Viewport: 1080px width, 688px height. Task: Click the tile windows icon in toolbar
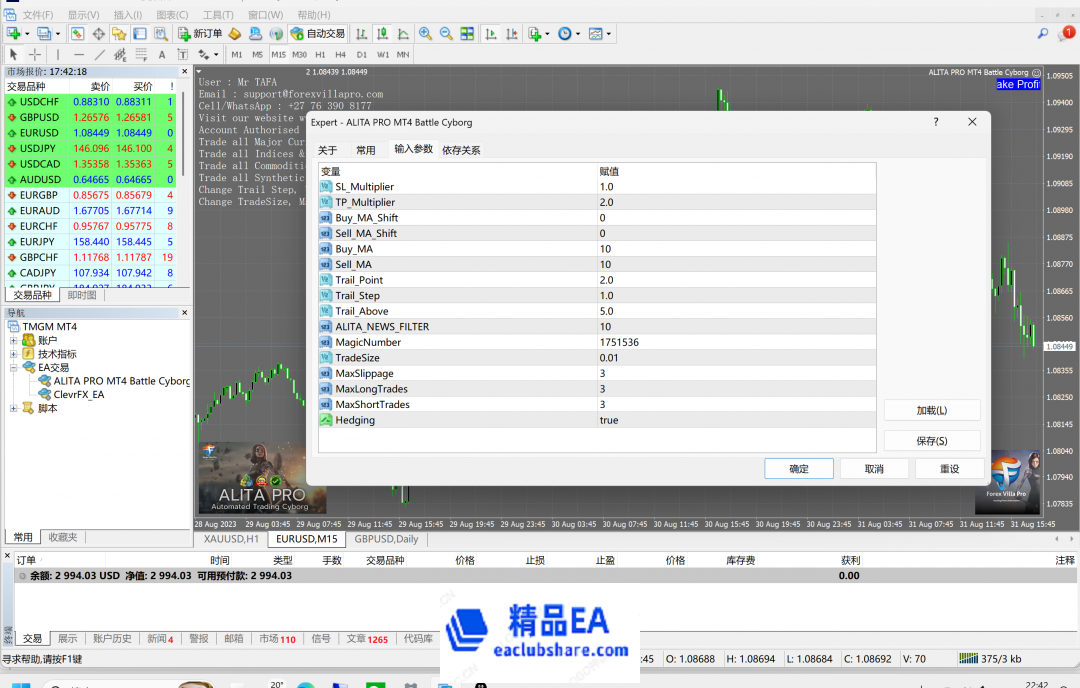point(466,33)
